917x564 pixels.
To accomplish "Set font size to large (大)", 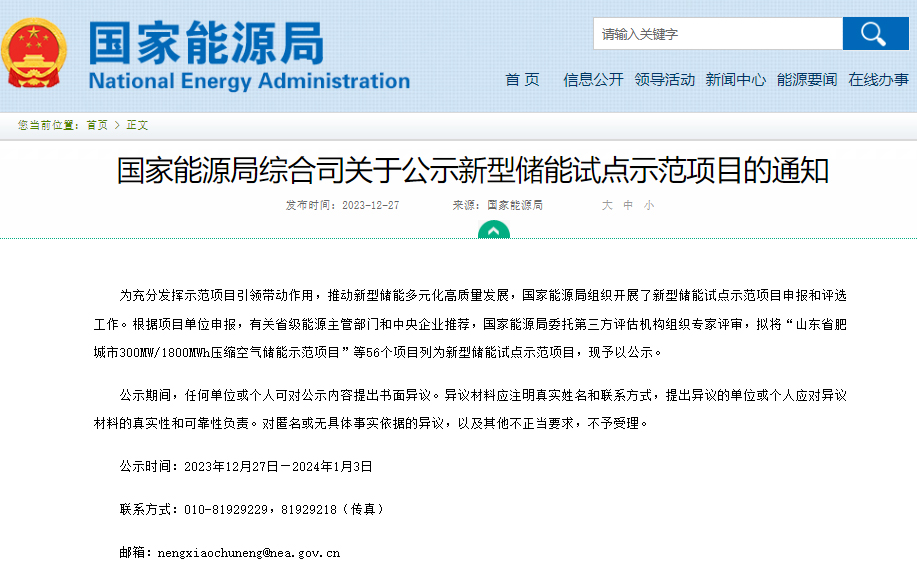I will point(606,205).
